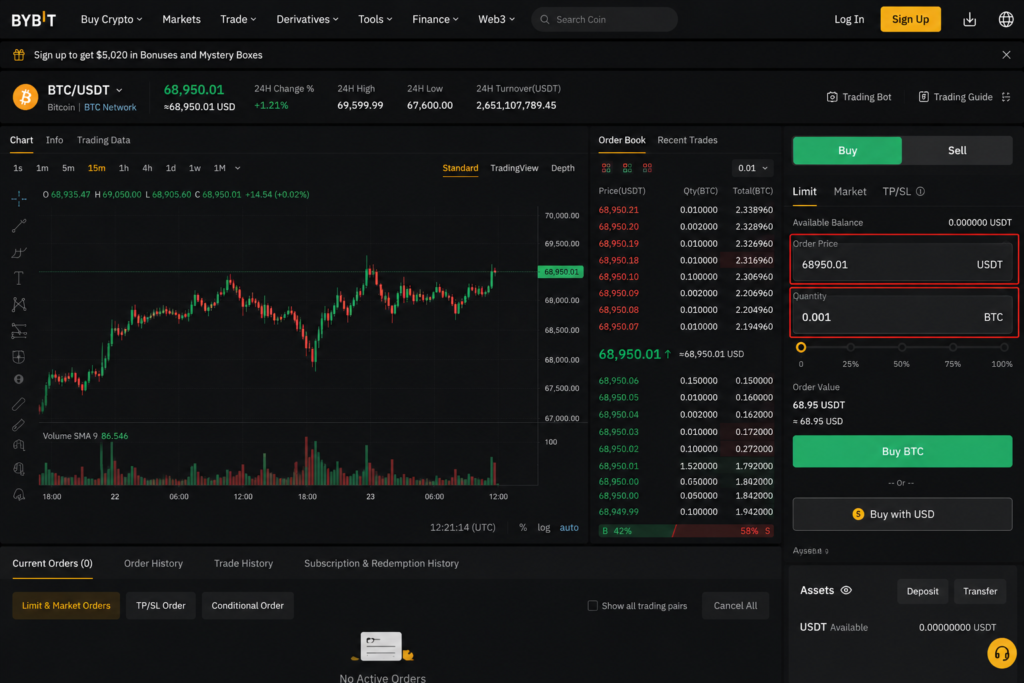Image resolution: width=1024 pixels, height=683 pixels.
Task: Open the Trading Bot
Action: click(x=859, y=97)
